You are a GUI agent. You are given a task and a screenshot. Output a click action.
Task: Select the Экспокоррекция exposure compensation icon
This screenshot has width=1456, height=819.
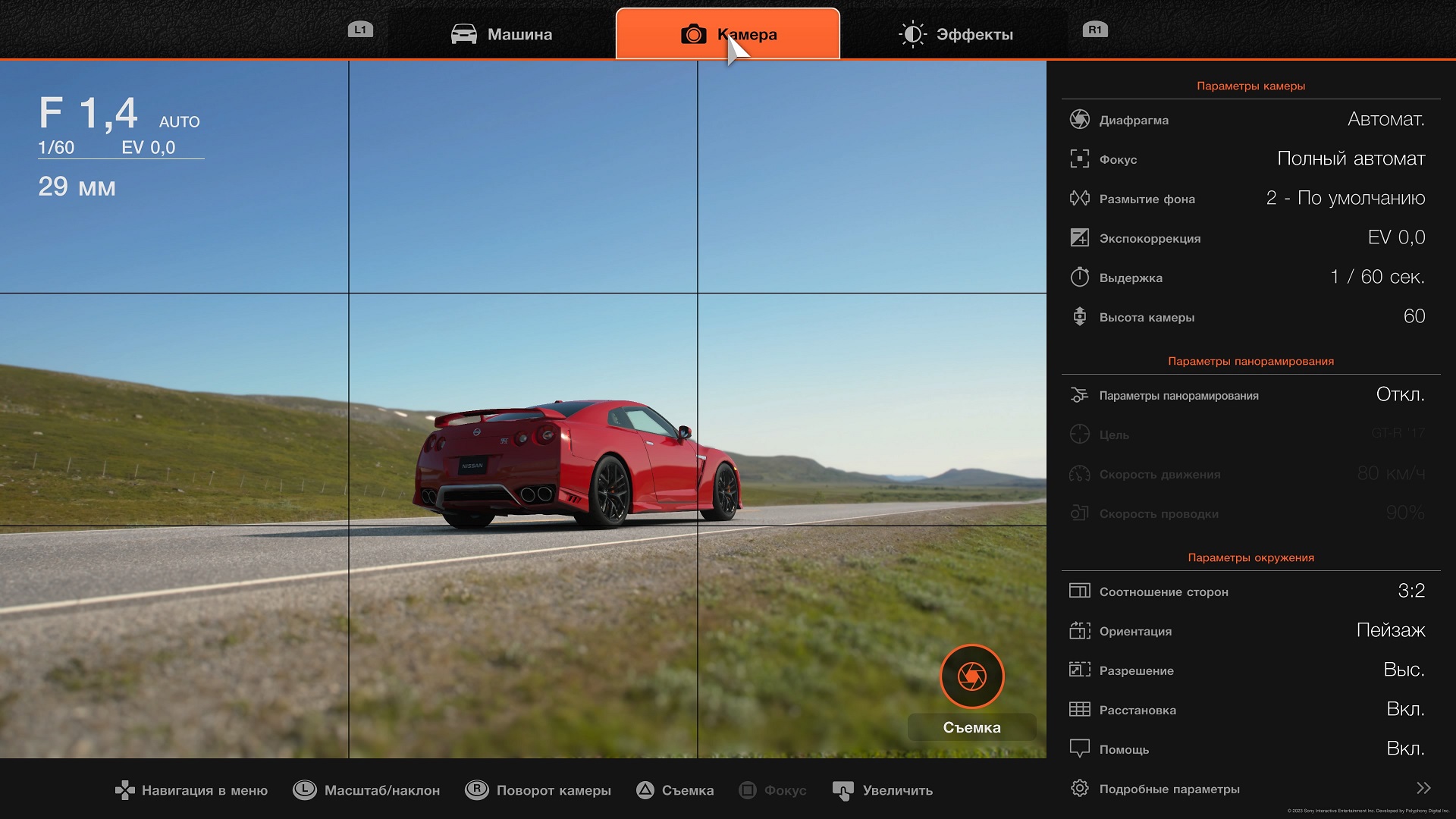[1079, 238]
